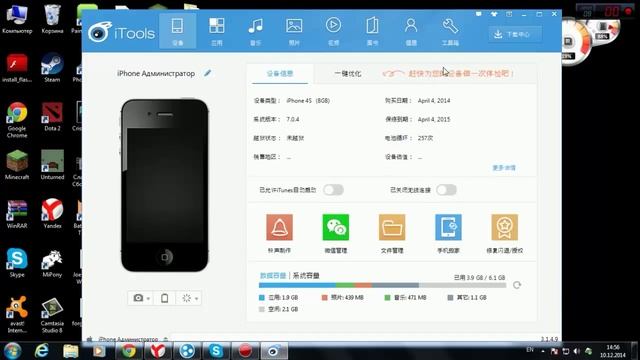
Task: Click the 'April 4, 2014' purchase date
Action: point(434,100)
